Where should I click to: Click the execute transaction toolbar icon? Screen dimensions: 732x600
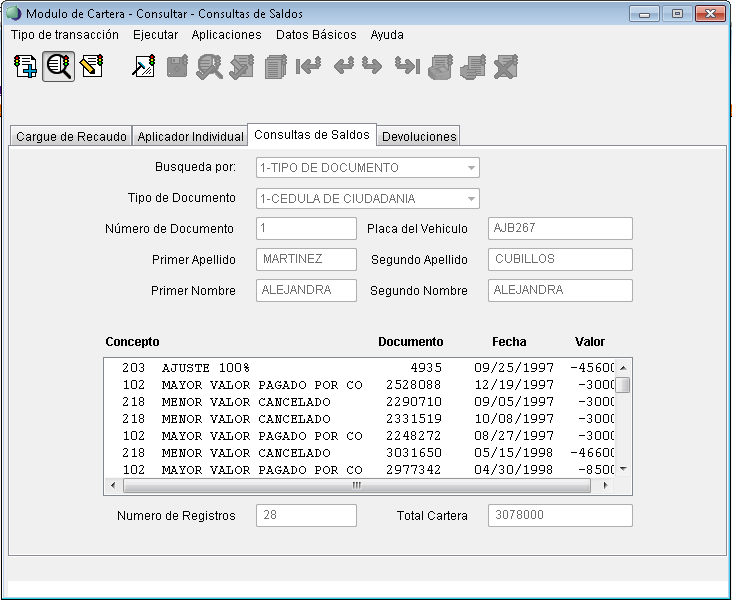click(x=144, y=67)
